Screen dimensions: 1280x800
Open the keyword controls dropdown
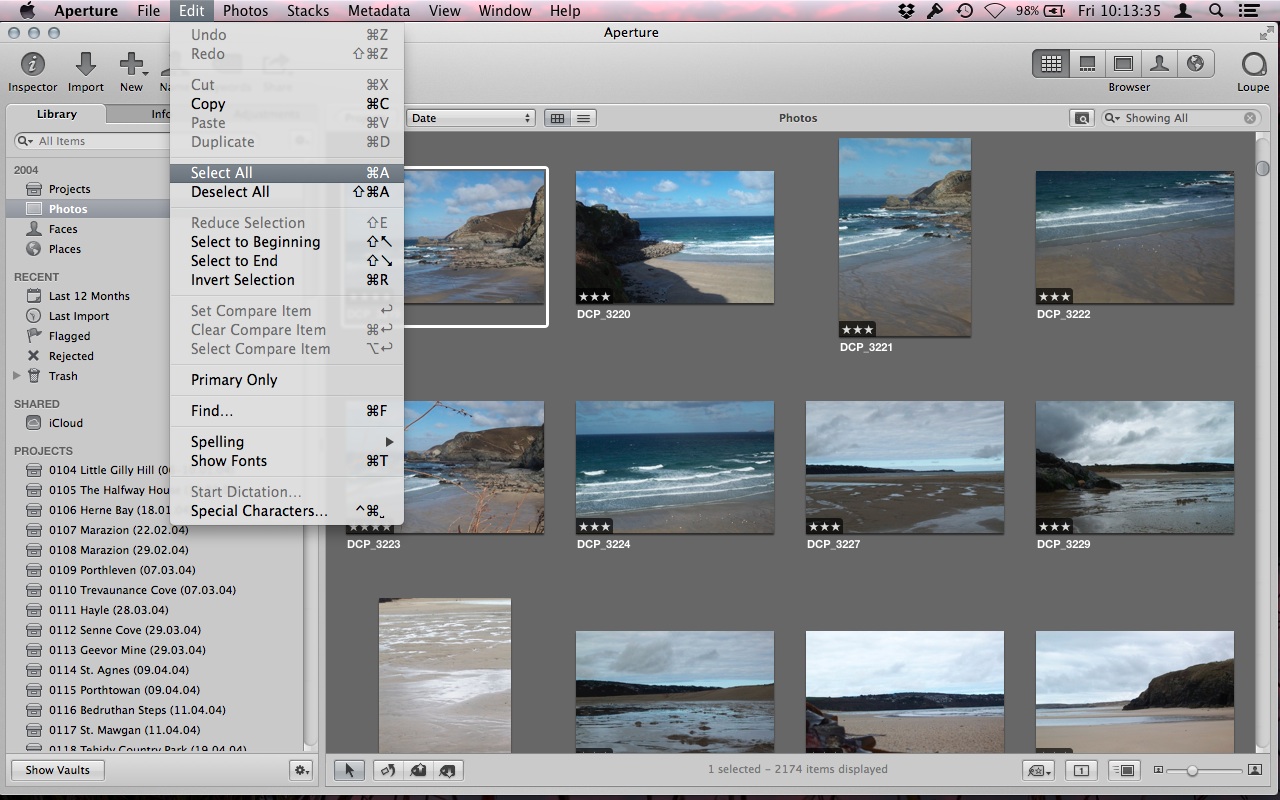tap(1039, 770)
